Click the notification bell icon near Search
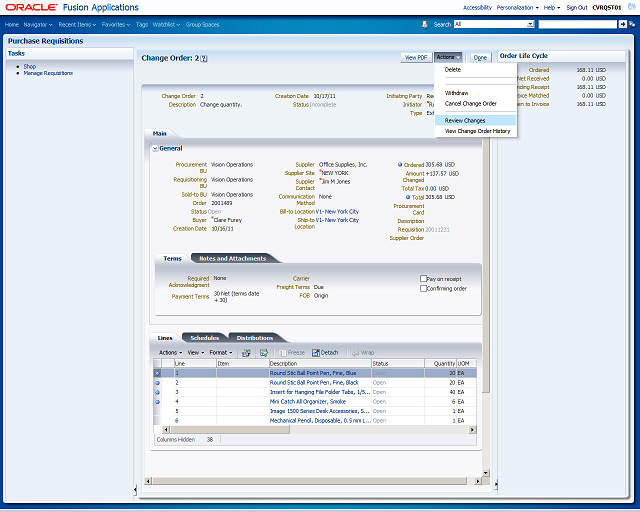Viewport: 640px width, 512px height. (424, 24)
